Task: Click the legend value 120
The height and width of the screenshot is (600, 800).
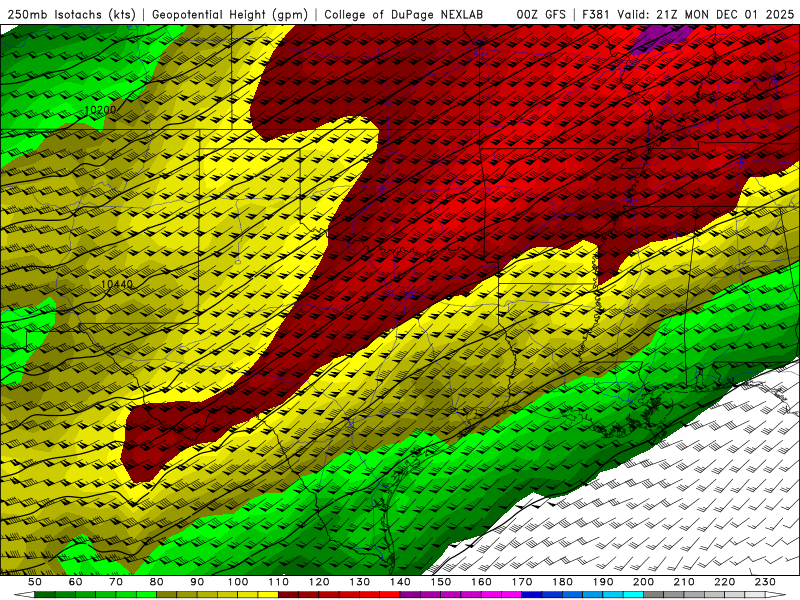Action: [319, 582]
